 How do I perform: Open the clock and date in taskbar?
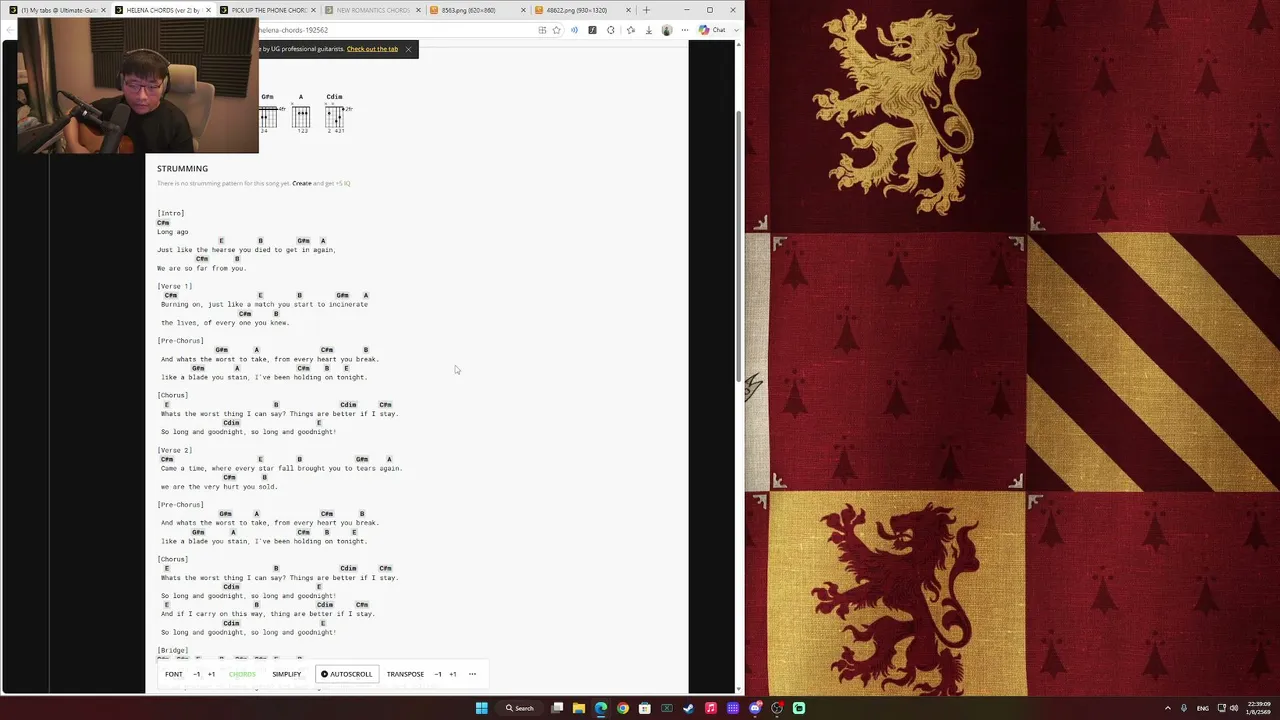tap(1256, 708)
